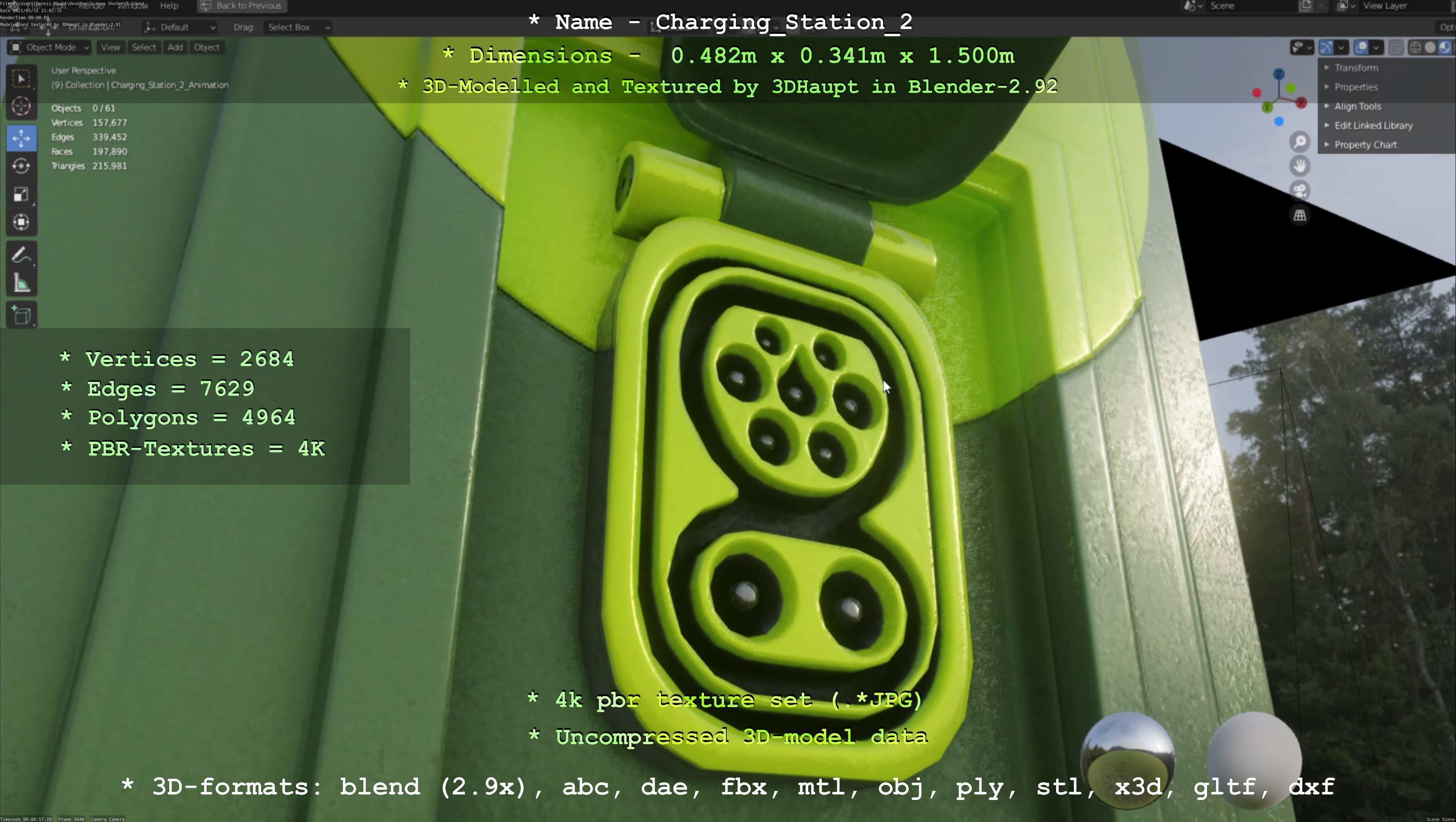This screenshot has width=1456, height=822.
Task: Toggle camera view with camera icon
Action: point(1300,191)
